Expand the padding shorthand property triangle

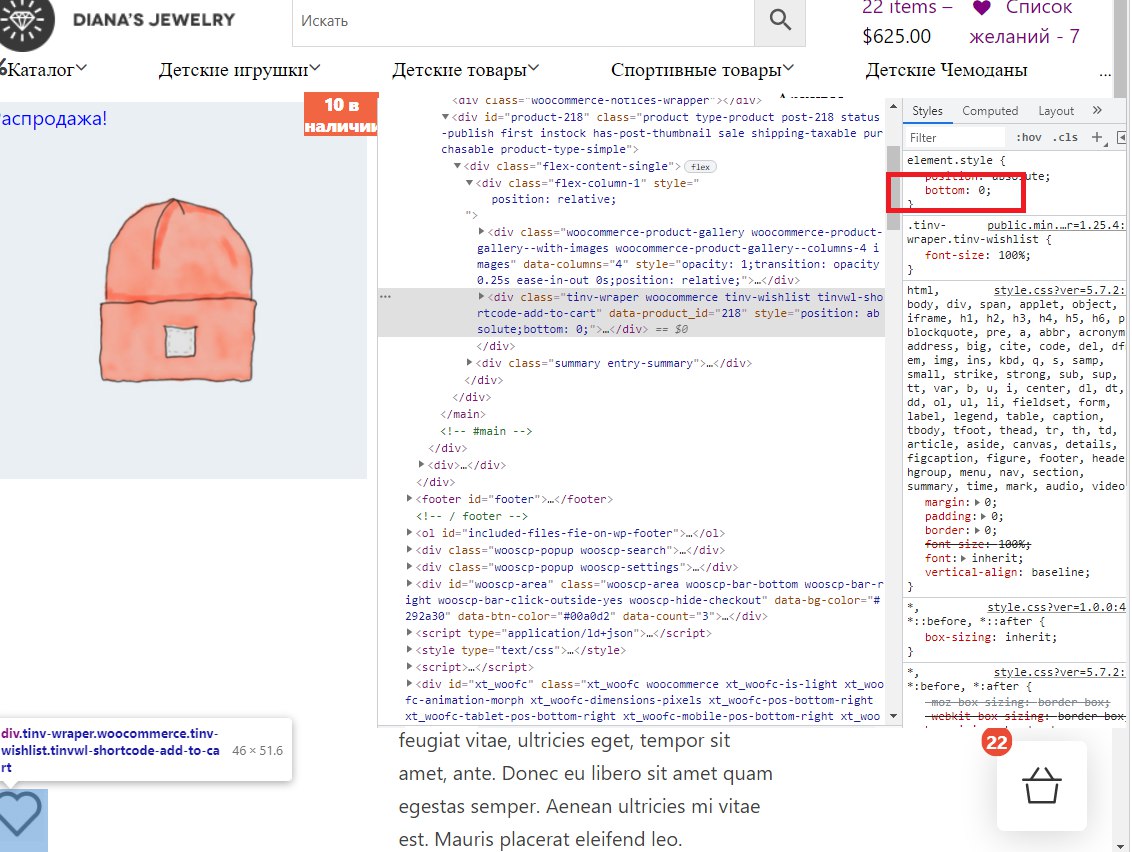coord(983,516)
